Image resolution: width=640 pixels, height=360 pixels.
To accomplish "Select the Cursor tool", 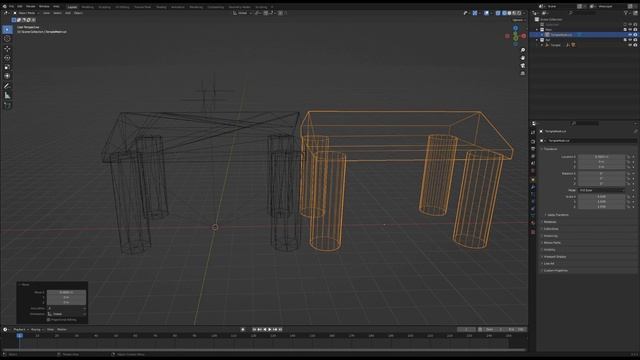I will (7, 39).
